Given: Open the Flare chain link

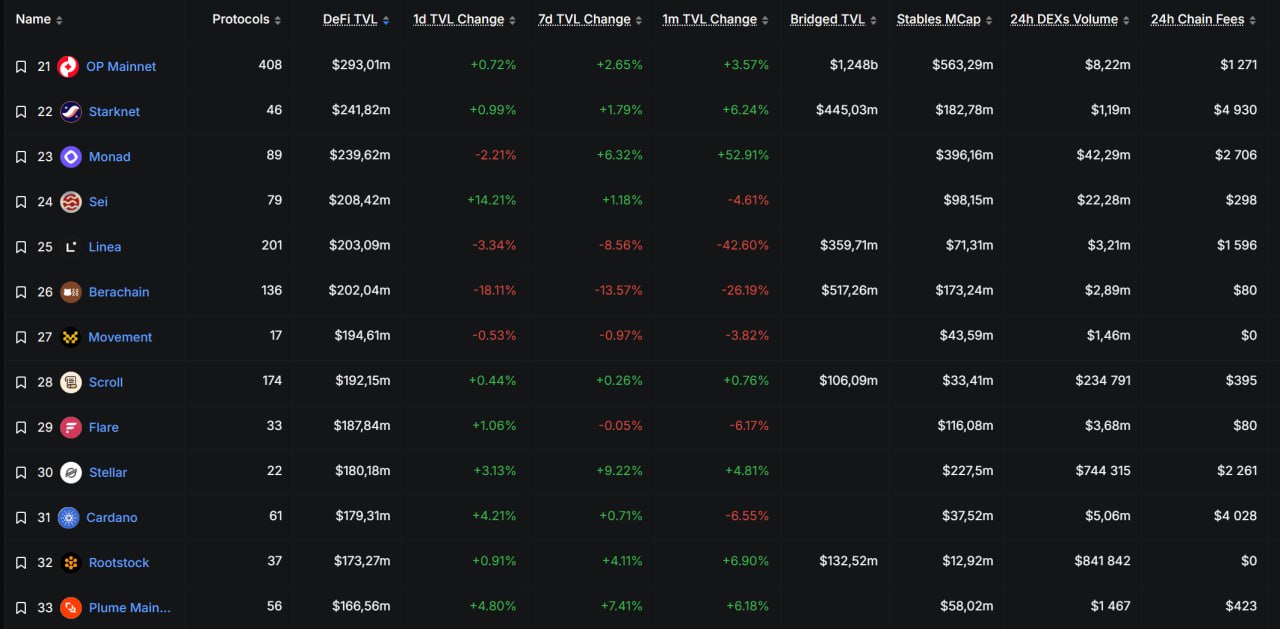Looking at the screenshot, I should click(x=103, y=427).
